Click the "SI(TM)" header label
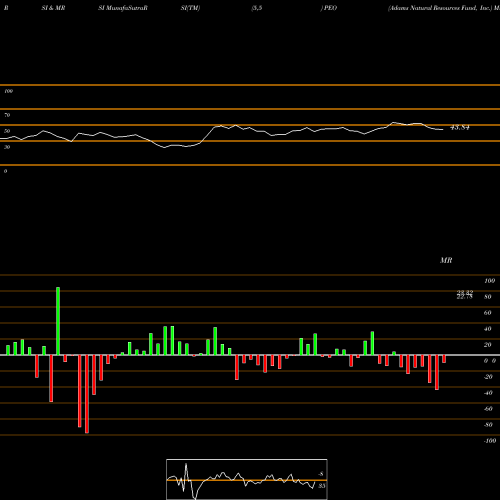 (x=190, y=8)
